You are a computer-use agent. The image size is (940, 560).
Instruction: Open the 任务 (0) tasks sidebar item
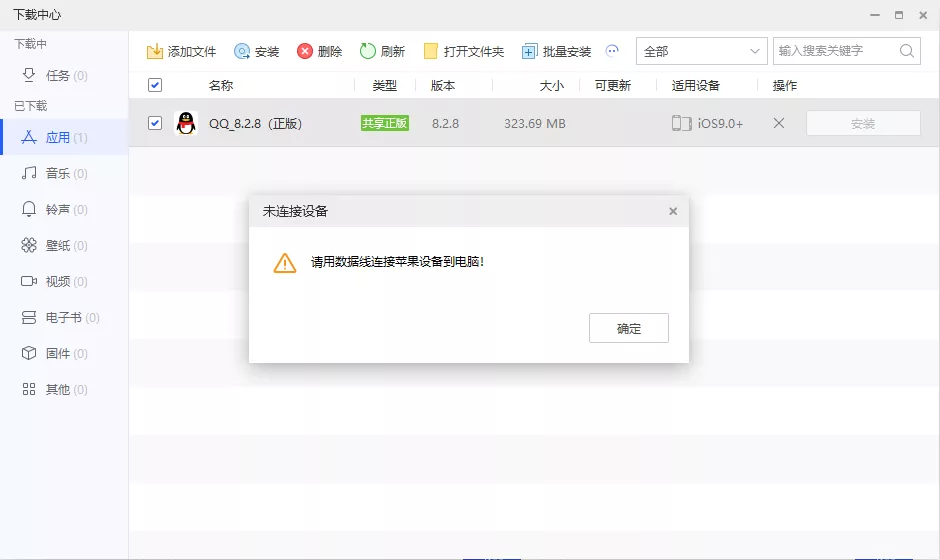click(64, 76)
